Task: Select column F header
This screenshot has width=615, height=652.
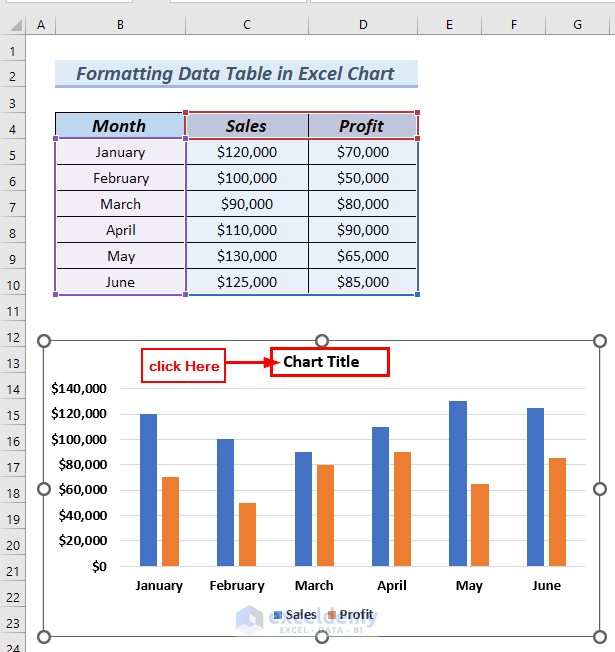Action: (514, 25)
